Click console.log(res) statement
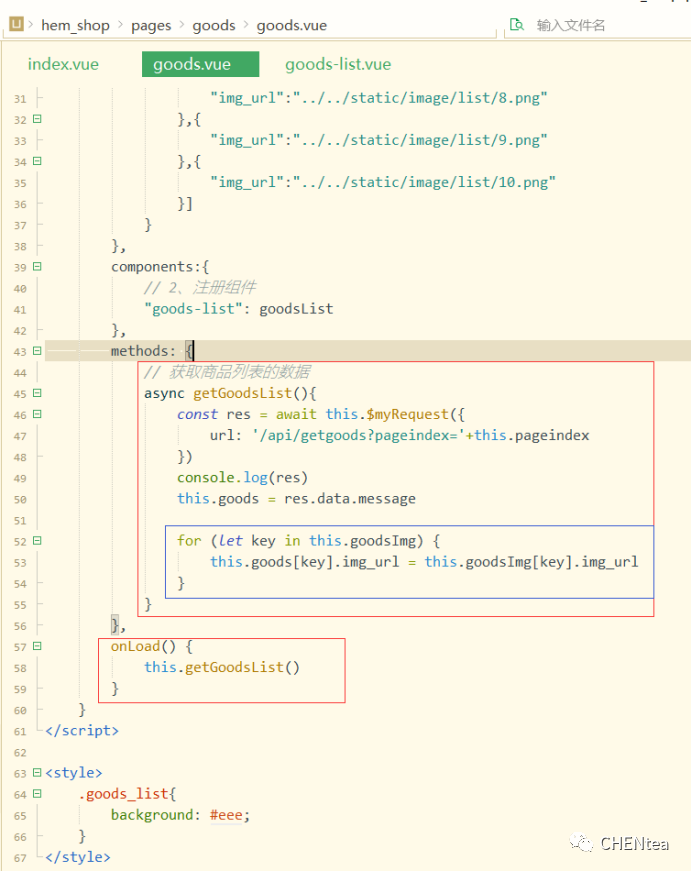 (242, 478)
